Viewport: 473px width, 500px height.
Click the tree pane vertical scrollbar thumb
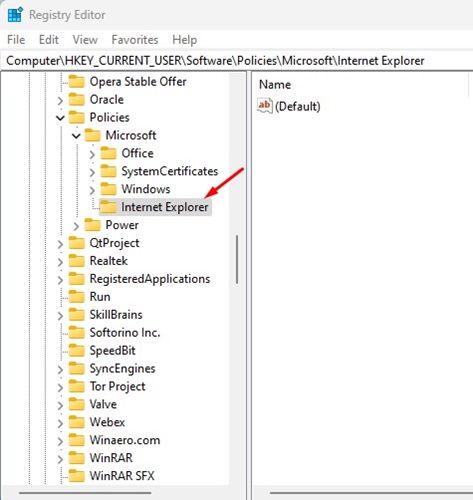click(237, 259)
